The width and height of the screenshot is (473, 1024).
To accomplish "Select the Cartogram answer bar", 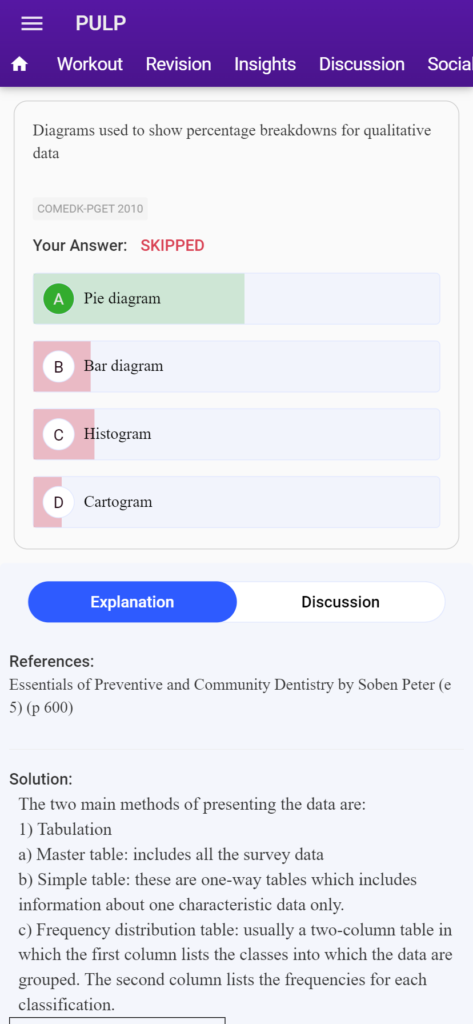I will (236, 503).
